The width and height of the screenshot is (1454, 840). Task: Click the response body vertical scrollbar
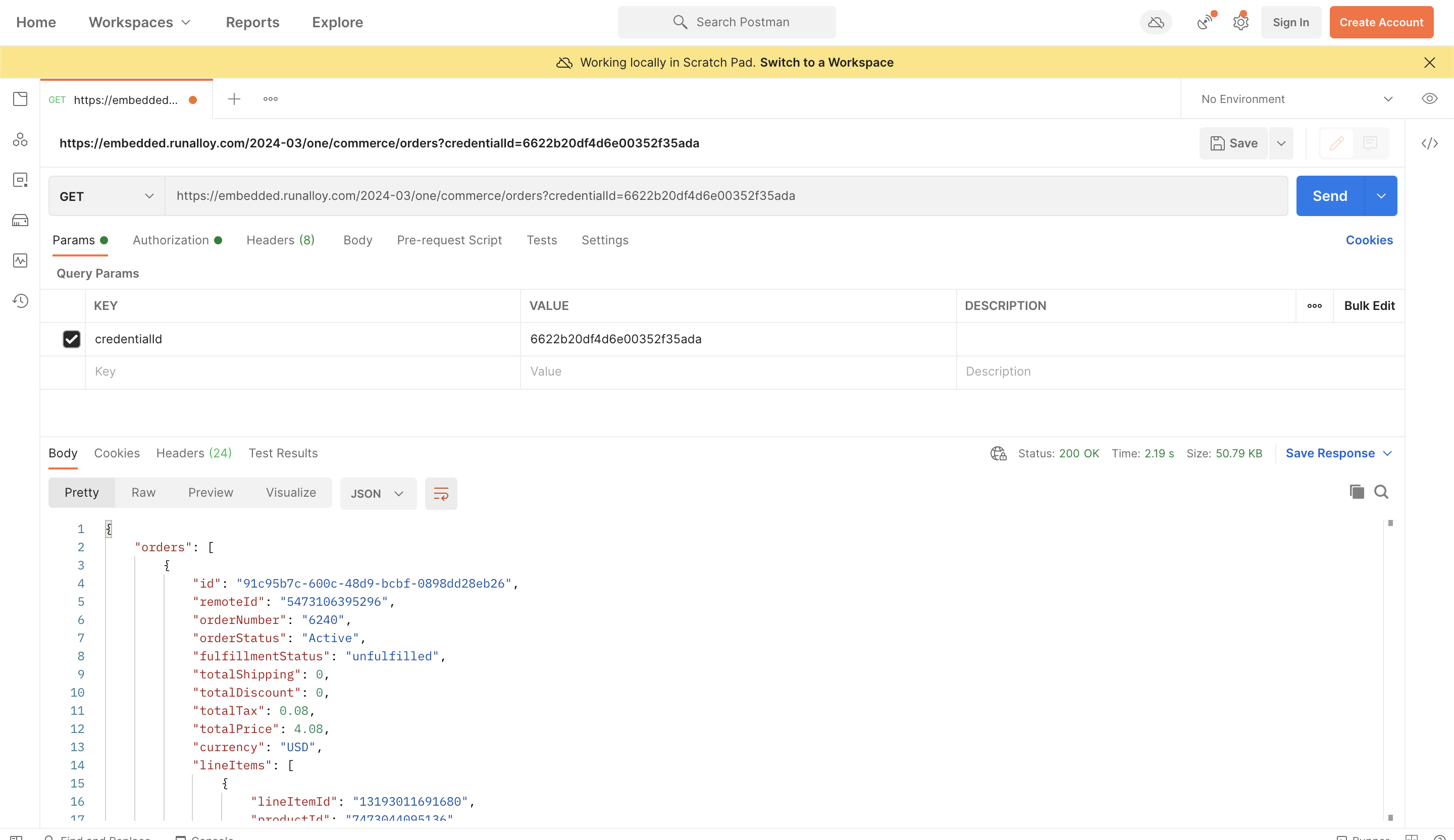coord(1390,670)
